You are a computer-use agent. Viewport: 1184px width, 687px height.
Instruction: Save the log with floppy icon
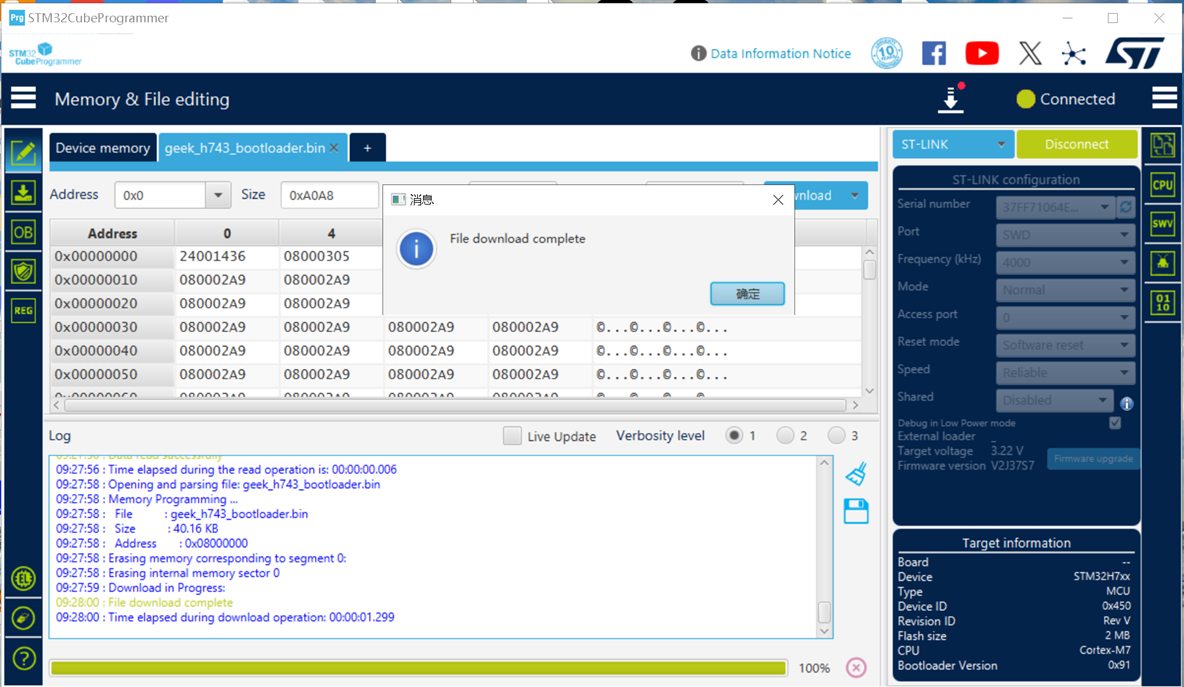[856, 512]
